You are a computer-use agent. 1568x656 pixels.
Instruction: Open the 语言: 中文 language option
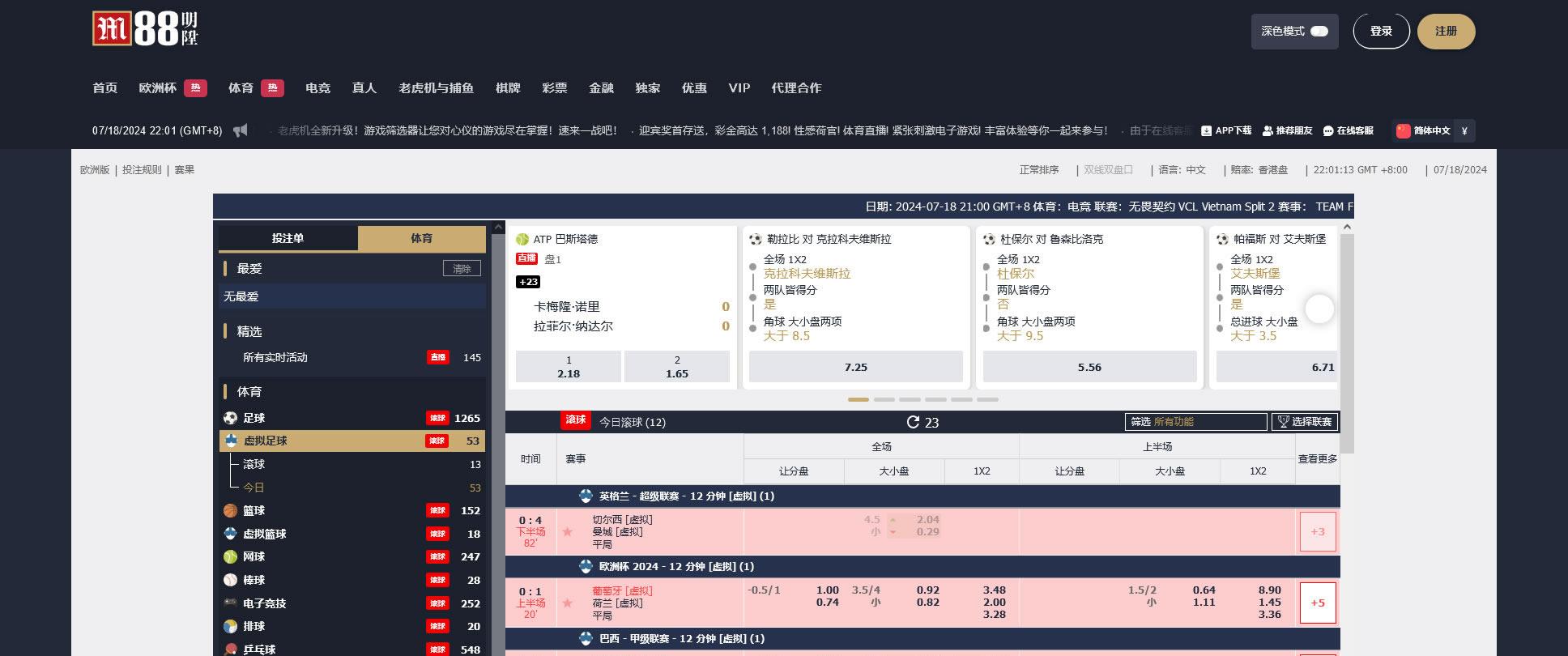[x=1182, y=170]
